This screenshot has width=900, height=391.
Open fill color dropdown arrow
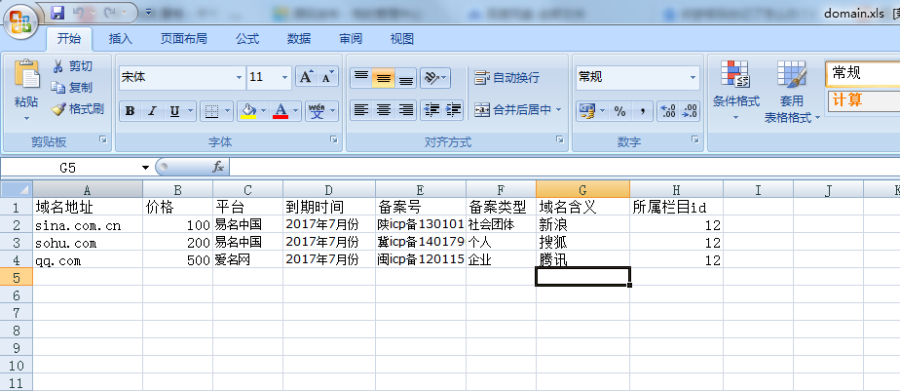click(263, 111)
